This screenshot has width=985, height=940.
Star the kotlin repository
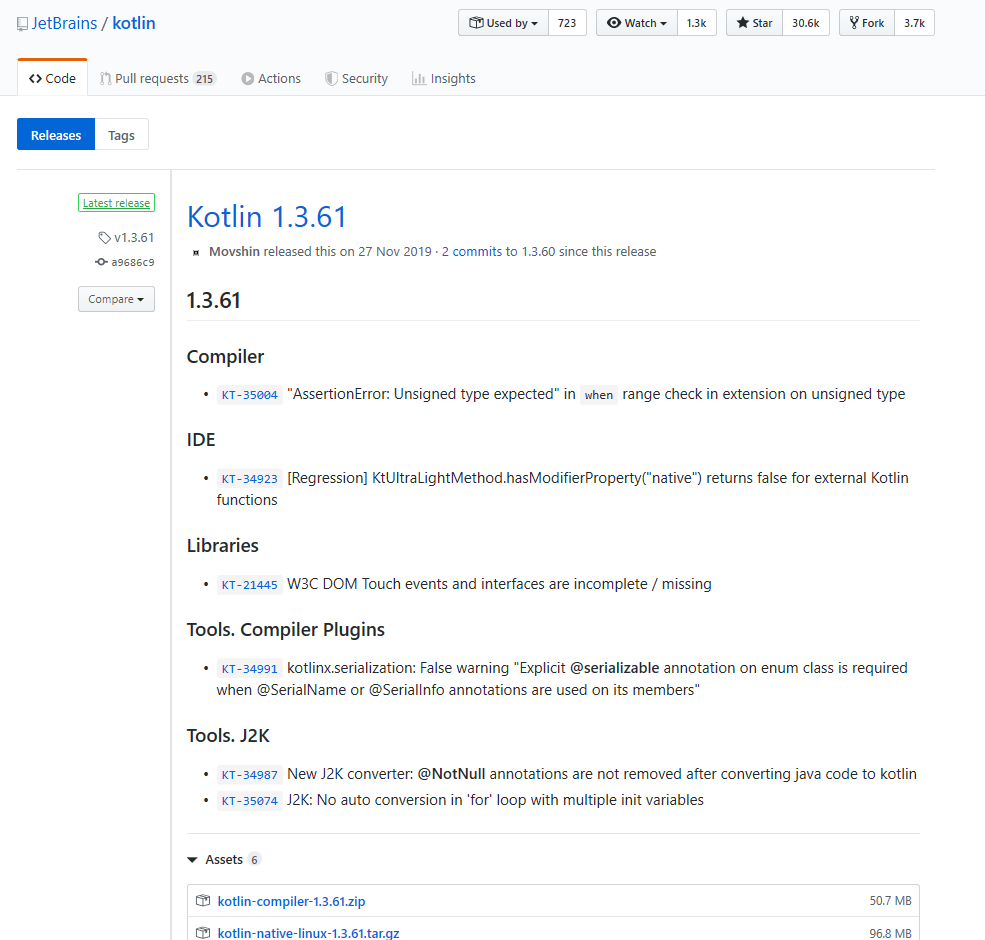pyautogui.click(x=754, y=23)
